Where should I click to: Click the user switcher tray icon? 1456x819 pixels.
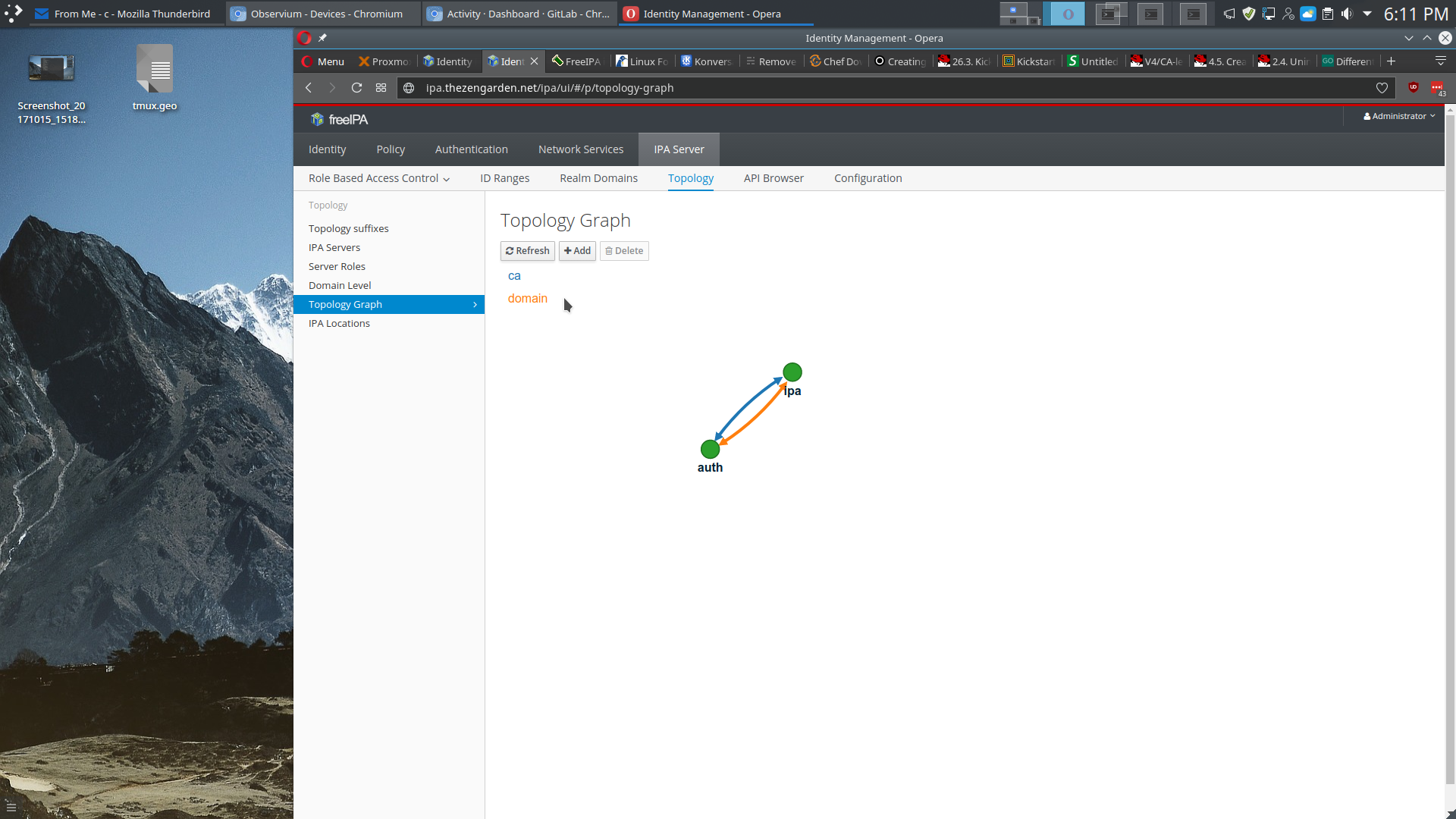(1288, 14)
